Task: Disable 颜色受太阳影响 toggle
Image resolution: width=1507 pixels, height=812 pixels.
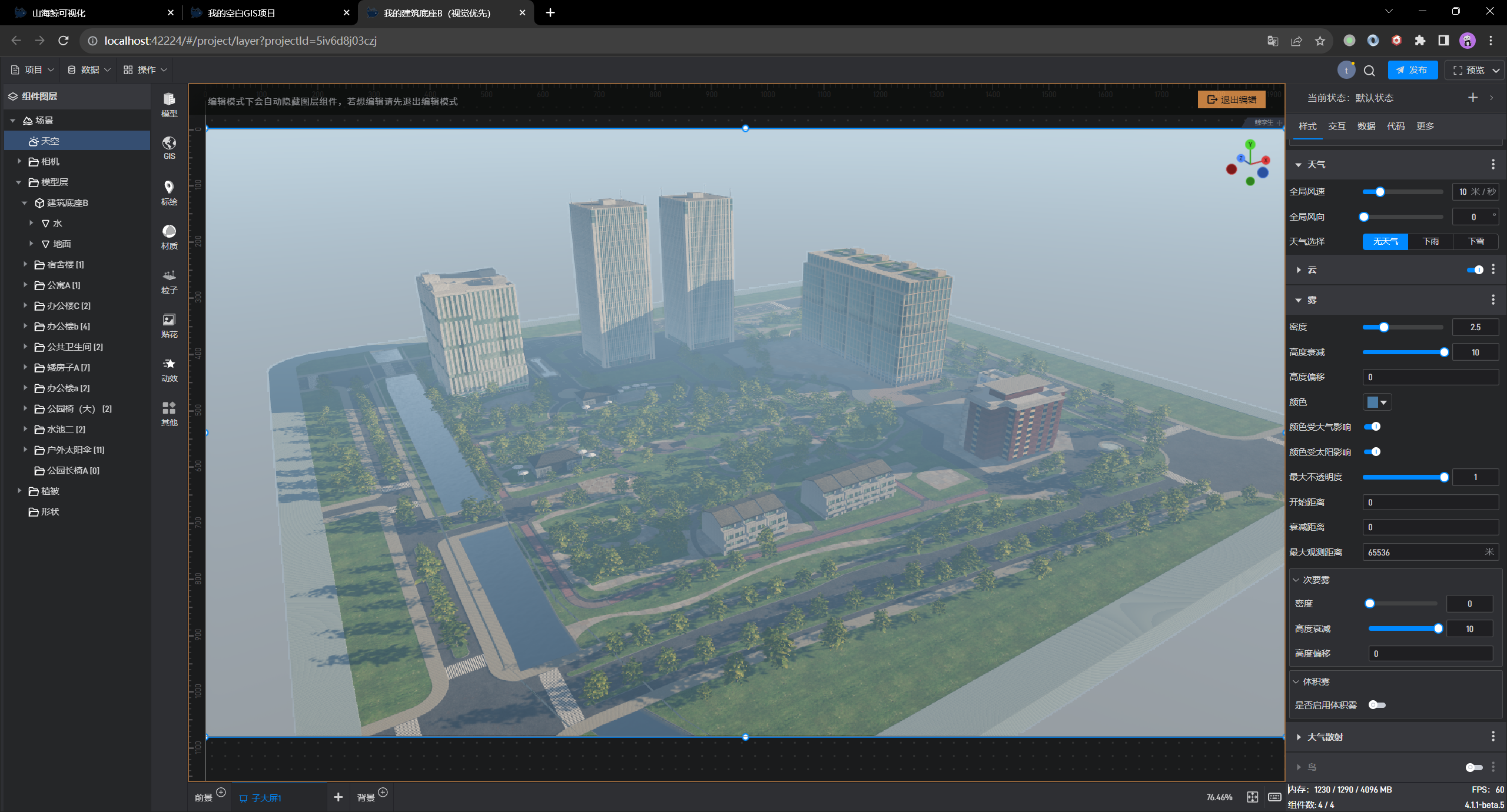Action: point(1372,452)
